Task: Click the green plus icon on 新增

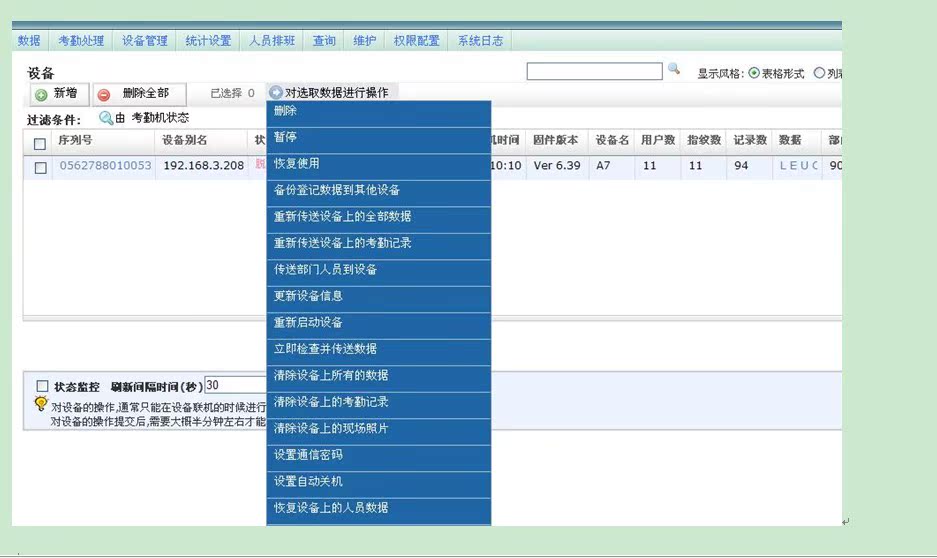Action: pos(41,94)
